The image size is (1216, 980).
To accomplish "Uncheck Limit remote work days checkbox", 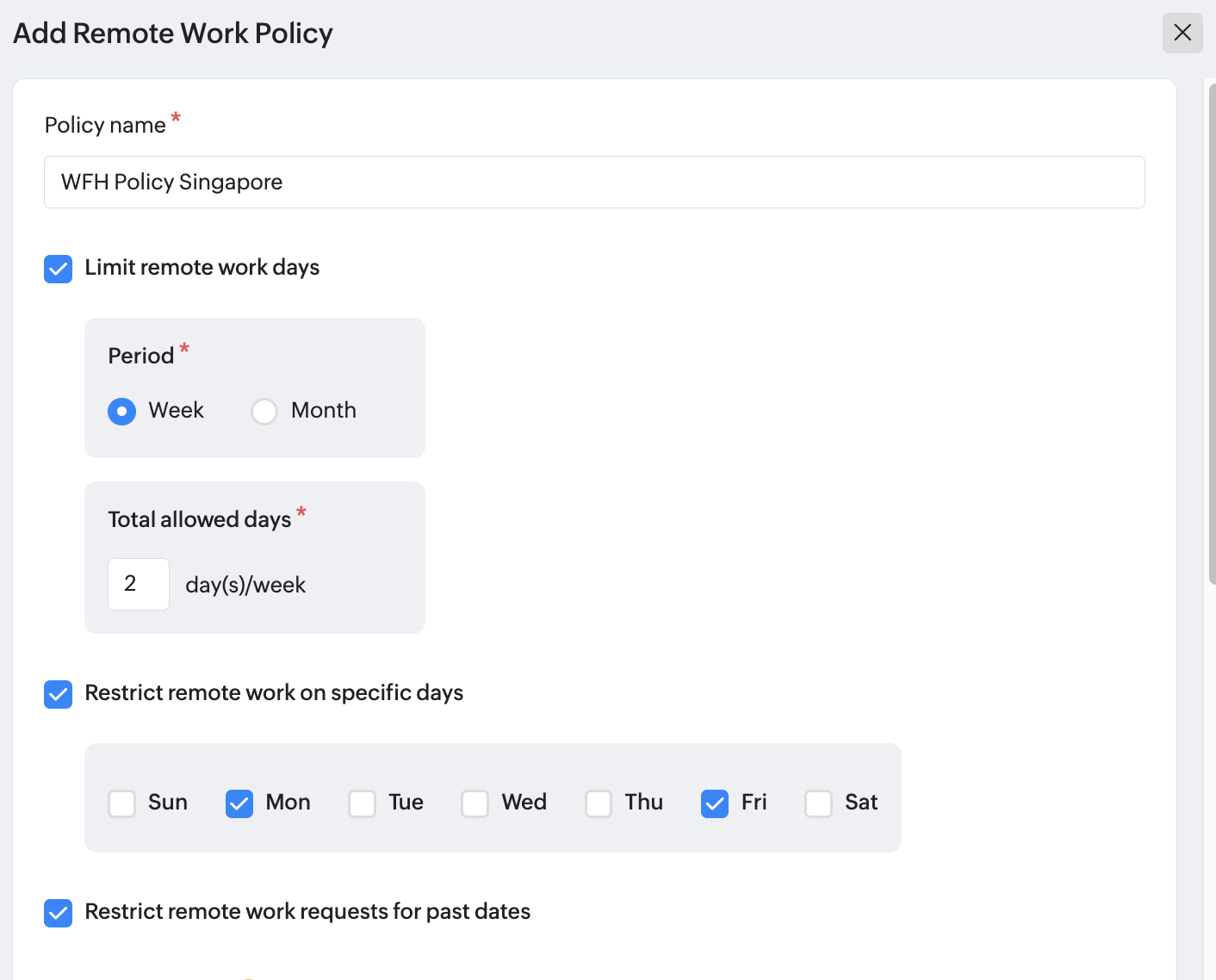I will click(x=59, y=269).
